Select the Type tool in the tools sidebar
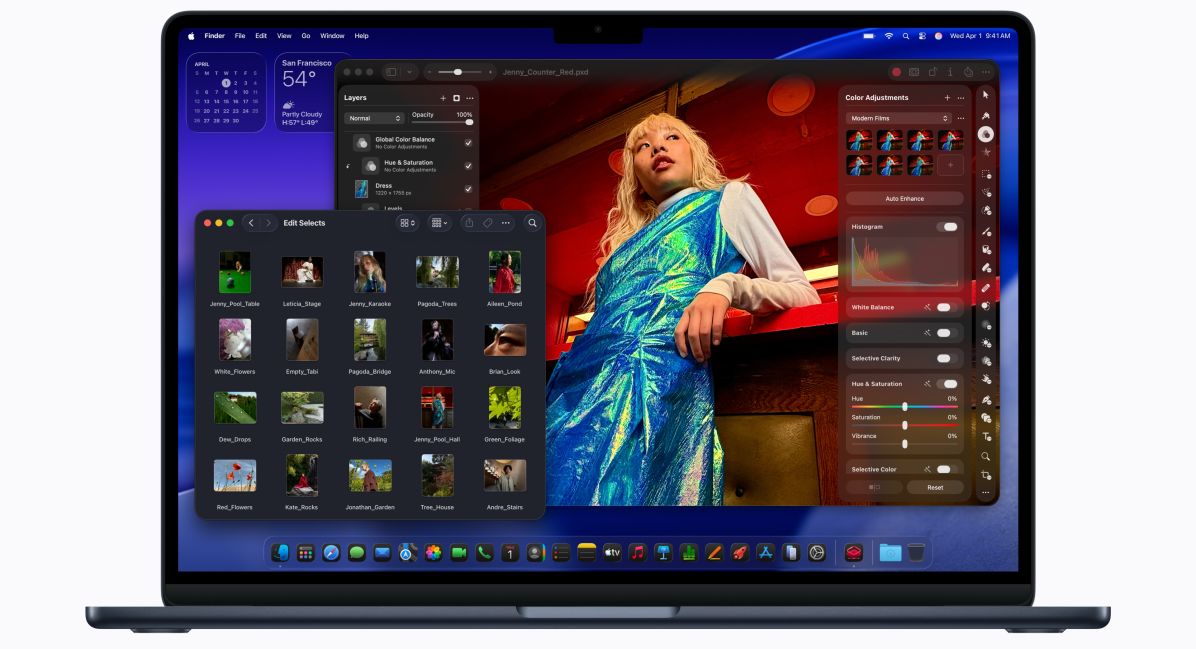The image size is (1196, 649). pyautogui.click(x=986, y=437)
